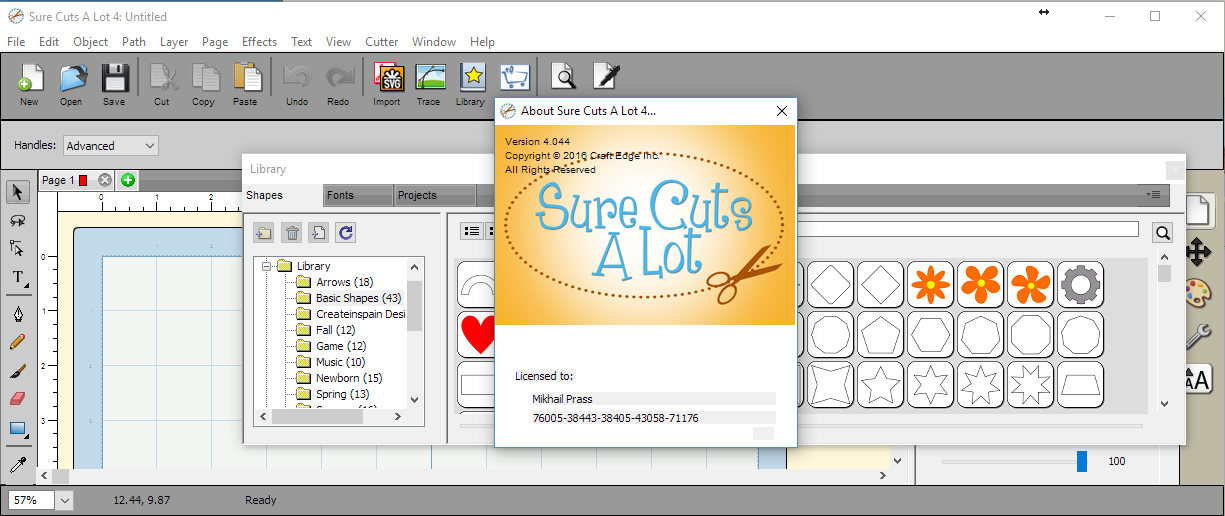The image size is (1225, 516).
Task: Click the Library import file icon
Action: 318,233
